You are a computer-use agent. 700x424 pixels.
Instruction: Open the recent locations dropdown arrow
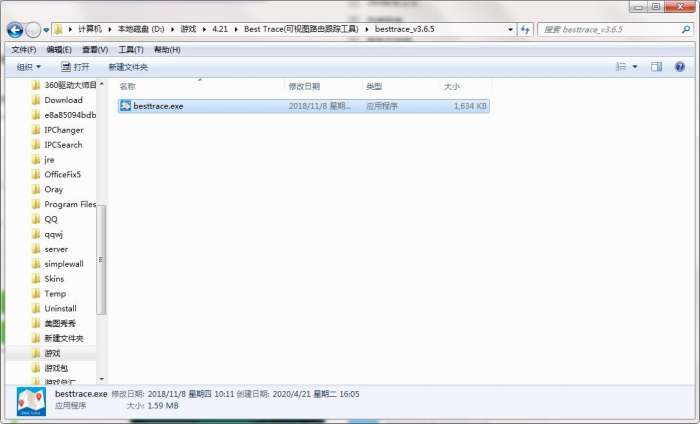click(46, 30)
